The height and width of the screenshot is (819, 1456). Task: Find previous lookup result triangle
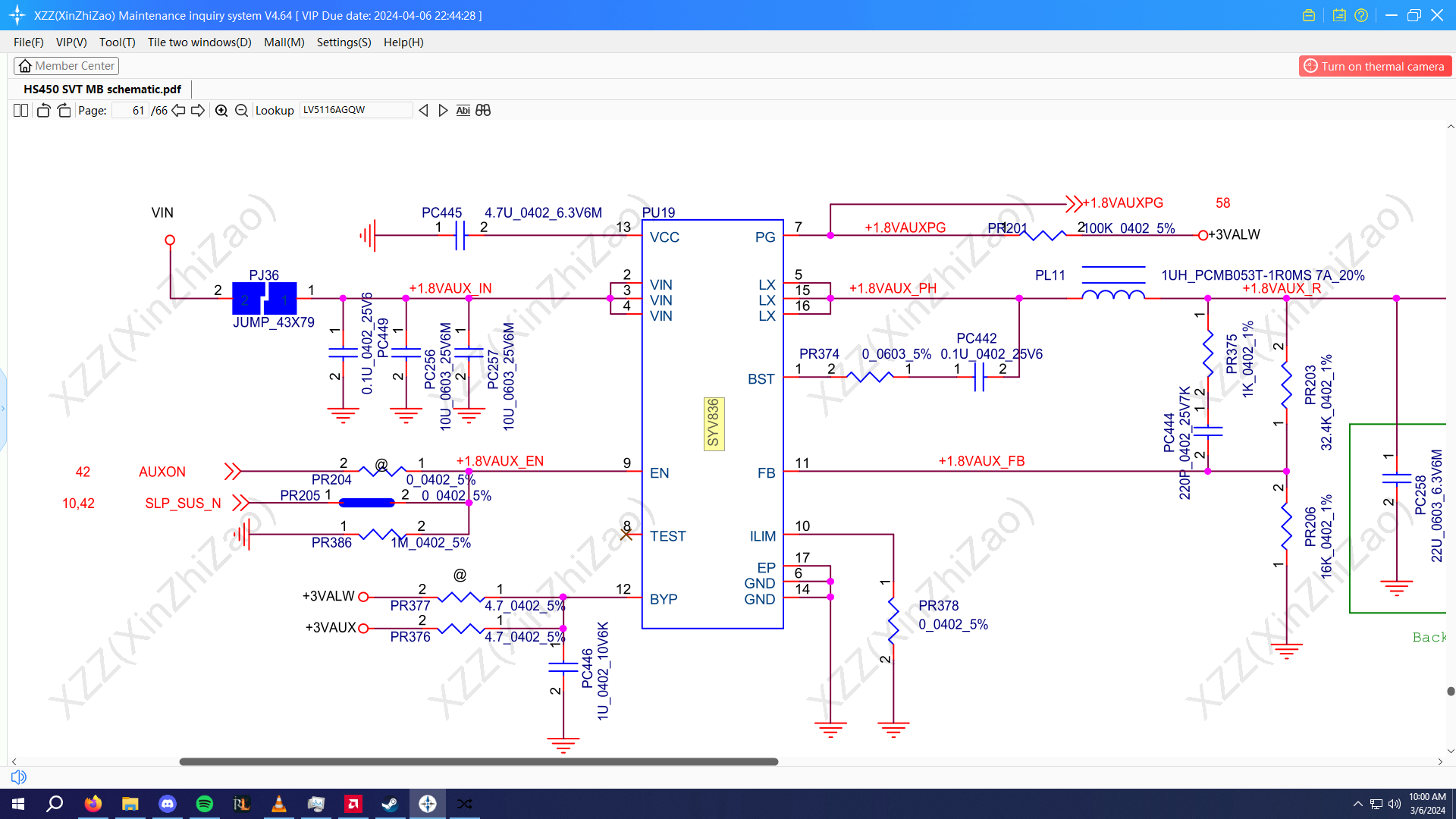[424, 111]
